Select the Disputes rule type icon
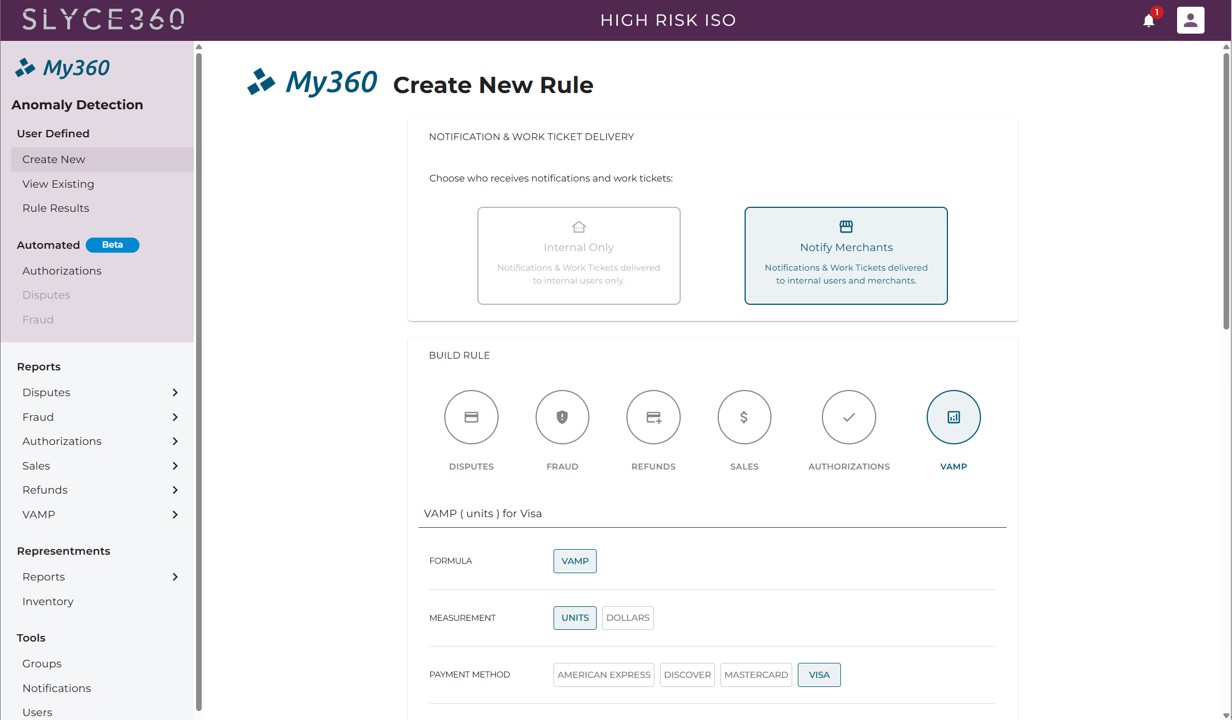Image resolution: width=1232 pixels, height=720 pixels. (x=471, y=417)
